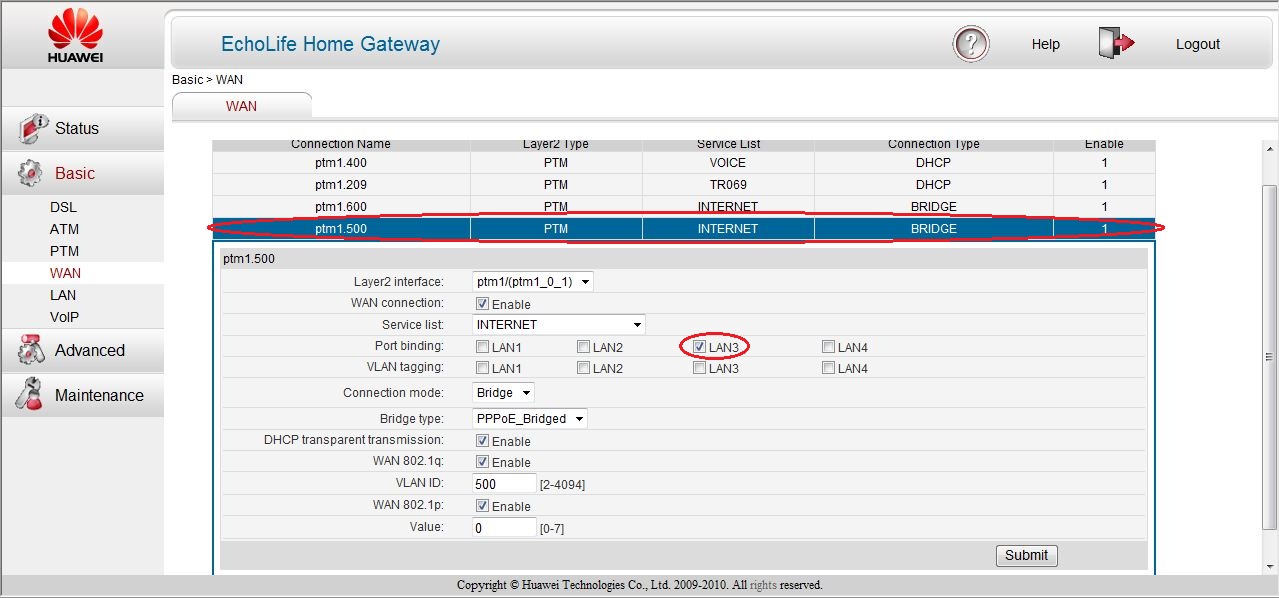Disable DHCP transparent transmission
This screenshot has width=1279, height=598.
click(483, 440)
